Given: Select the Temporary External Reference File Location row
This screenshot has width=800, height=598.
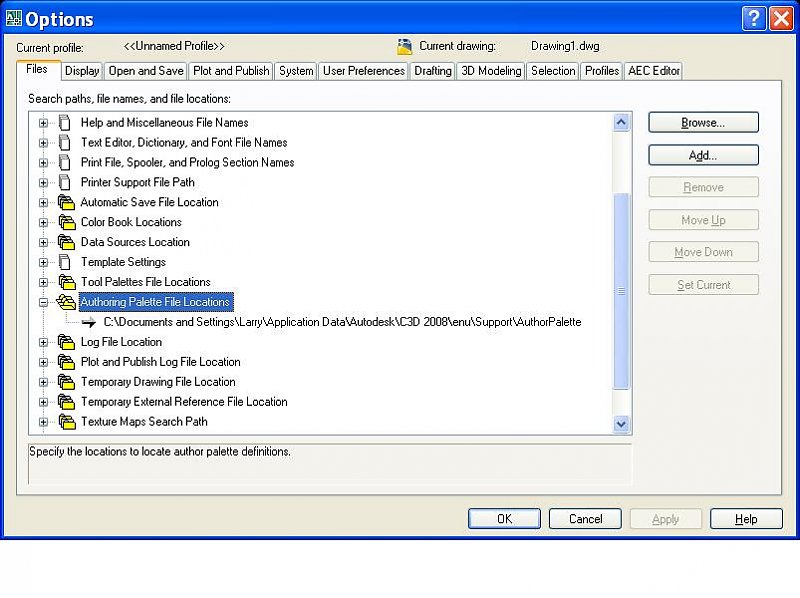Looking at the screenshot, I should tap(184, 402).
